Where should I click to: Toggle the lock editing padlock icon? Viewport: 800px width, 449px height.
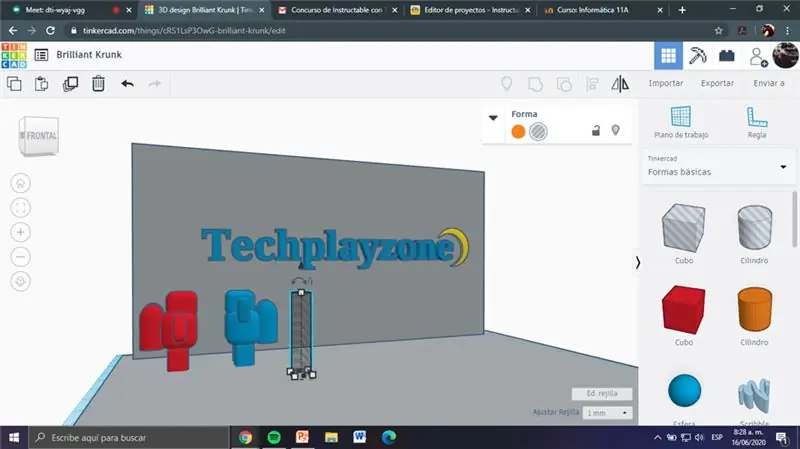coord(595,131)
